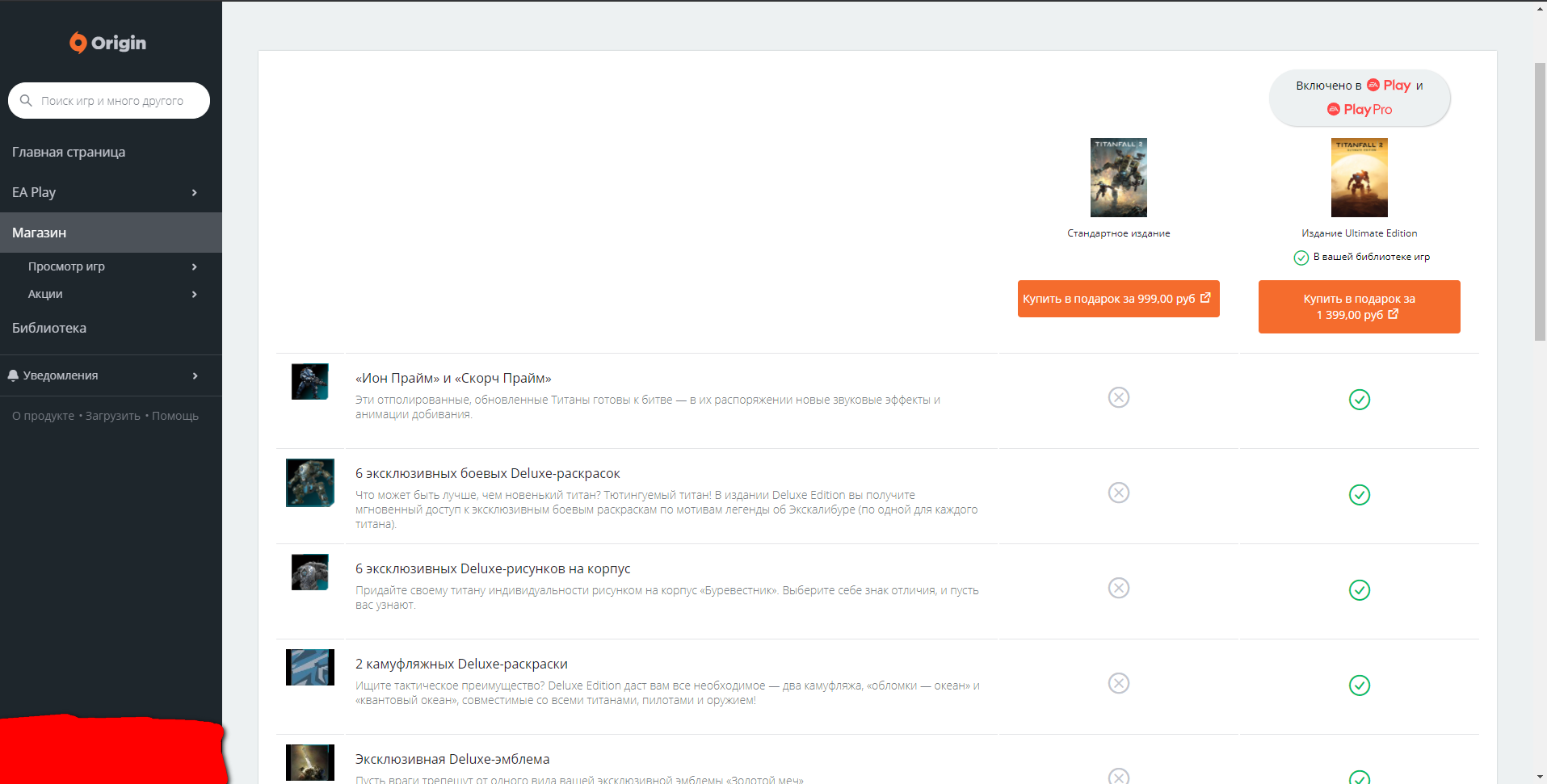Image resolution: width=1547 pixels, height=784 pixels.
Task: Click the камуфляжных Deluxe-раскраски thumbnail
Action: [x=310, y=668]
